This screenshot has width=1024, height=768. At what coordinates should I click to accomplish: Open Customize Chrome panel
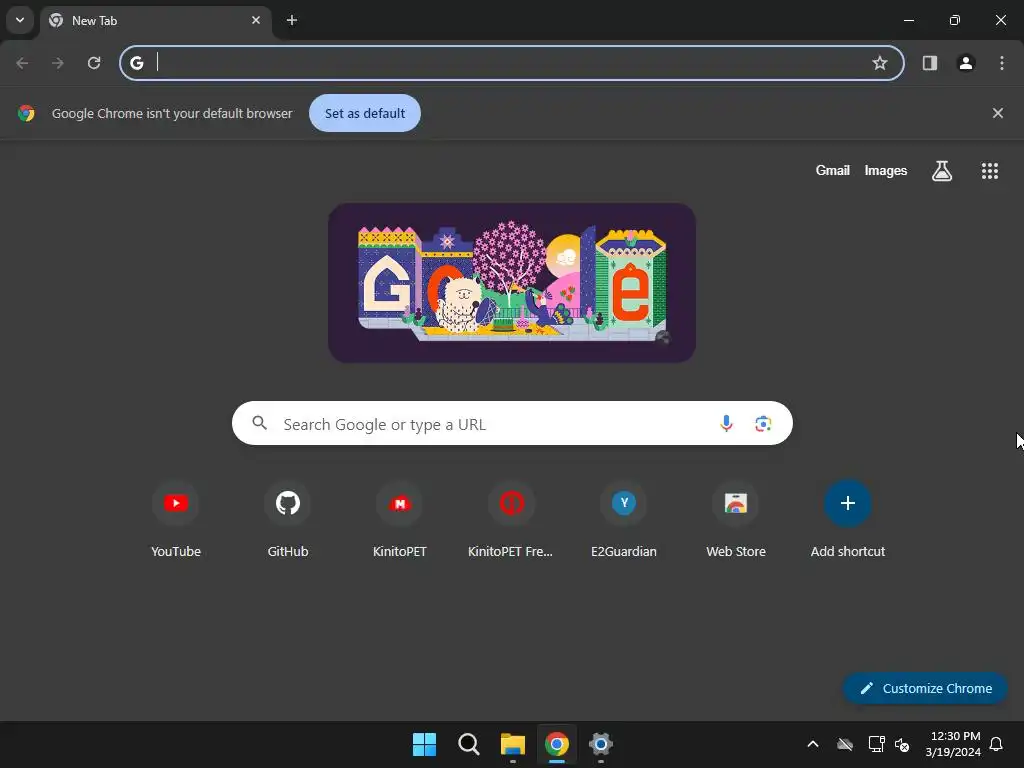[925, 688]
